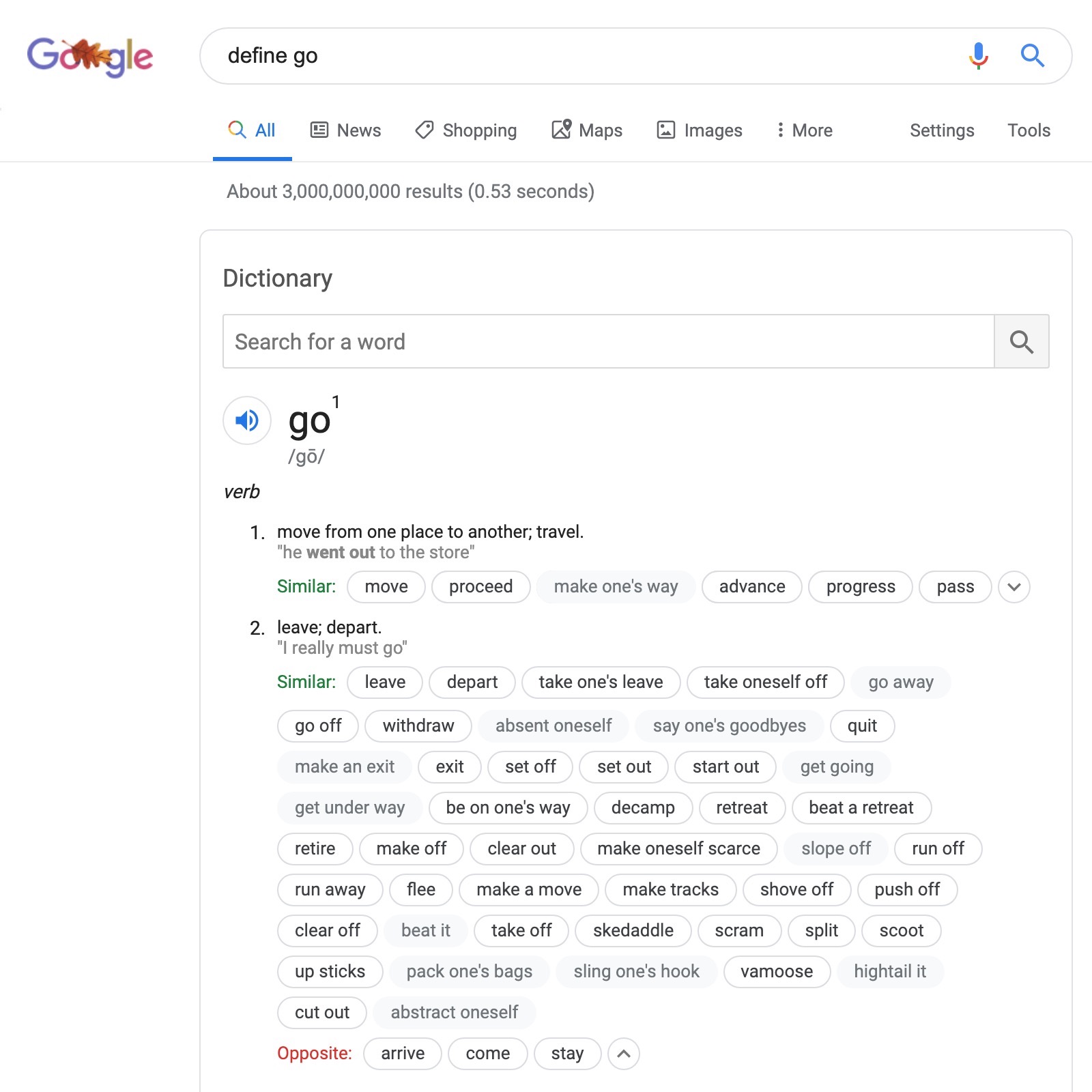Click the dictionary search magnifier icon
Image resolution: width=1092 pixels, height=1092 pixels.
coord(1022,341)
